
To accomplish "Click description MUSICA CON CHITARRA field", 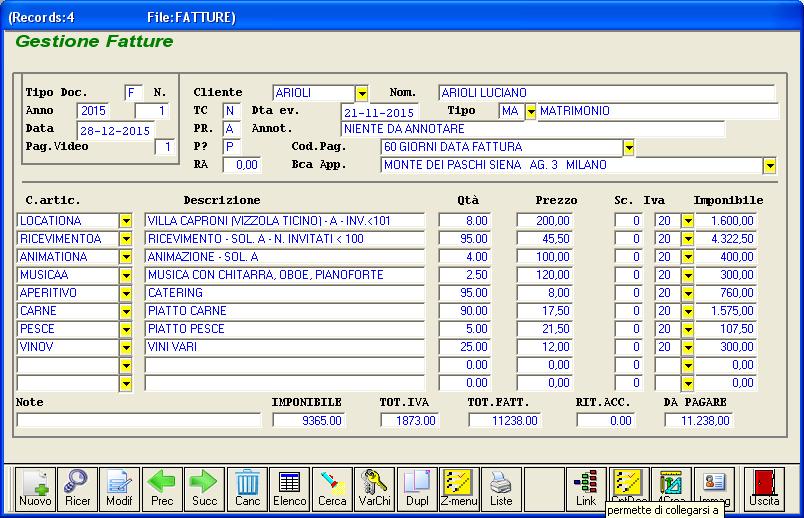I will tap(285, 275).
